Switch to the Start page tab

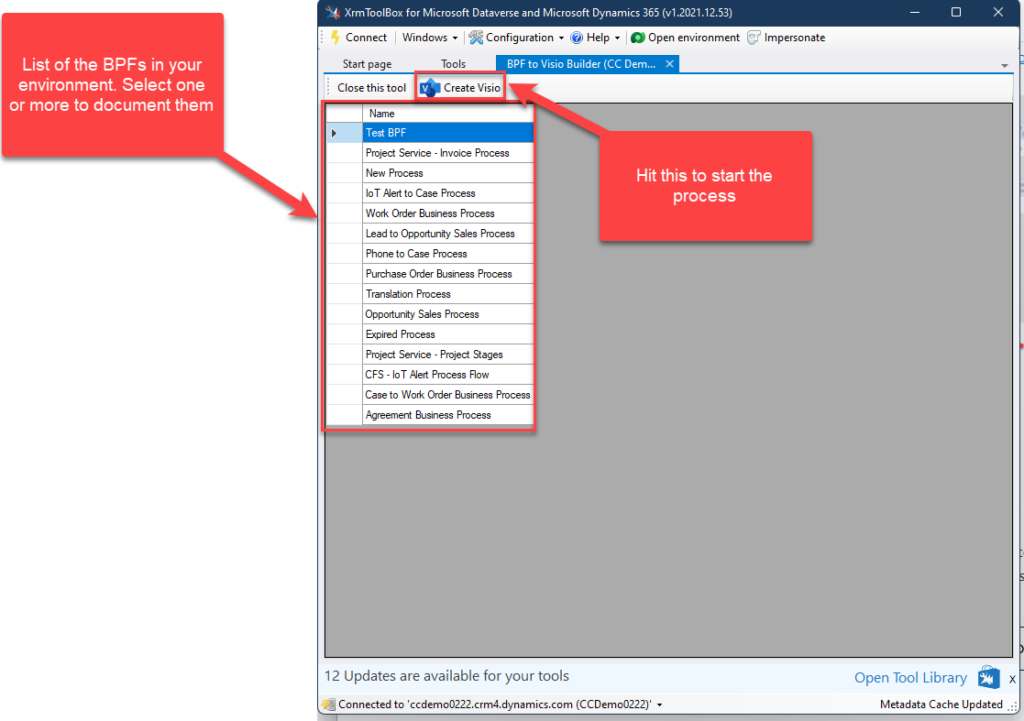coord(367,63)
